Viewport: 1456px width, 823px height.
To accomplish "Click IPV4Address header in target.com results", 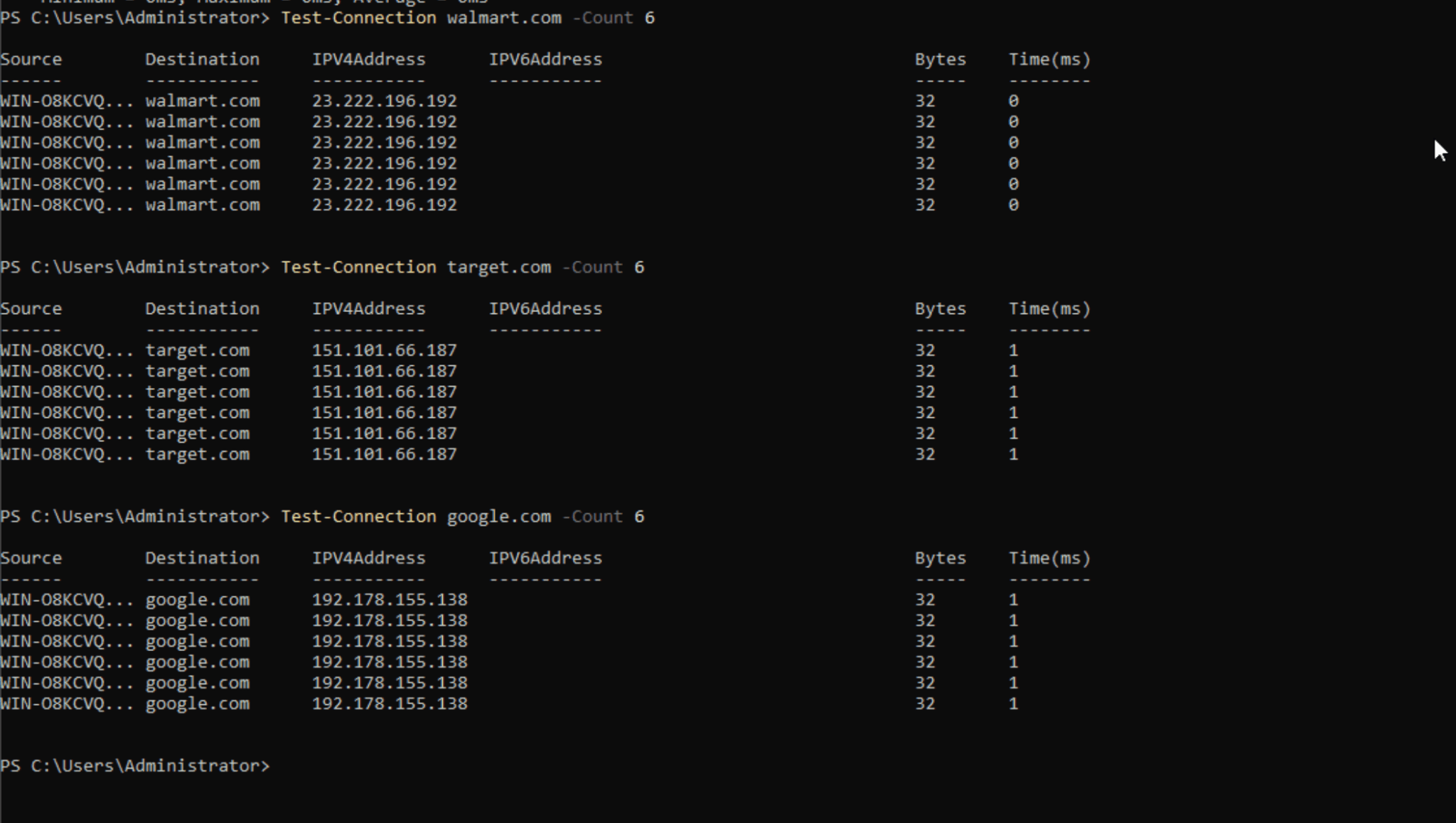I will coord(369,309).
